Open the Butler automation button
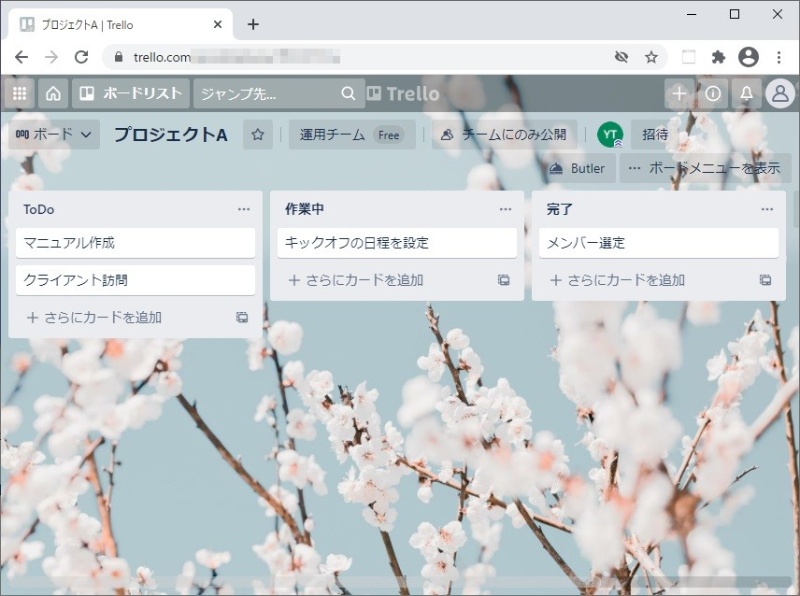Screen dimensions: 800x596 coord(577,168)
